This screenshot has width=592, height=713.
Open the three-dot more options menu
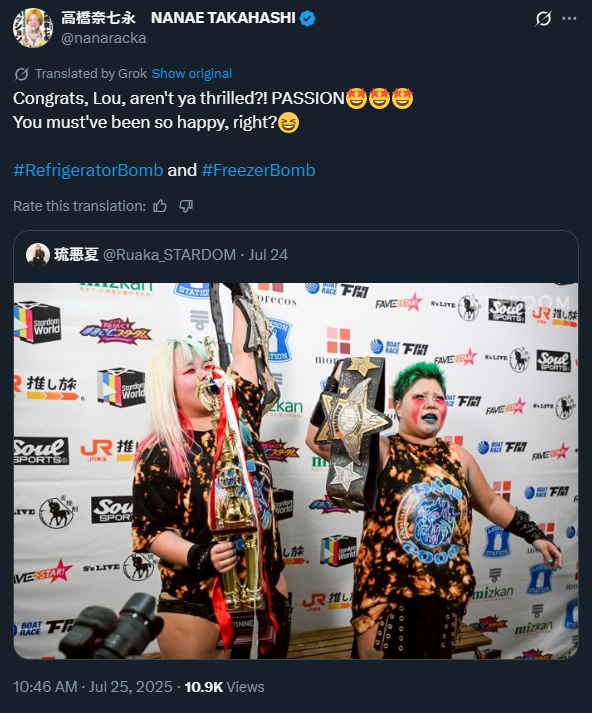tap(569, 19)
